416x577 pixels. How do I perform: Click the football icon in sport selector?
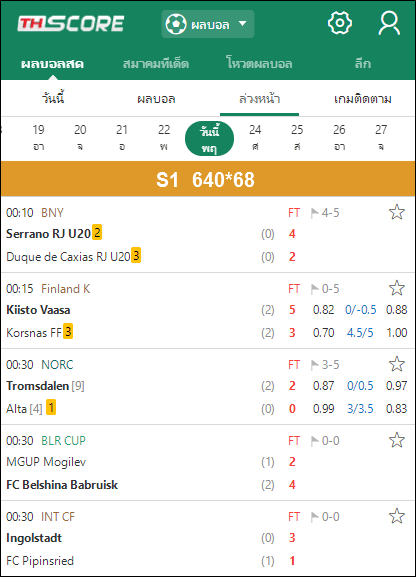coord(176,24)
